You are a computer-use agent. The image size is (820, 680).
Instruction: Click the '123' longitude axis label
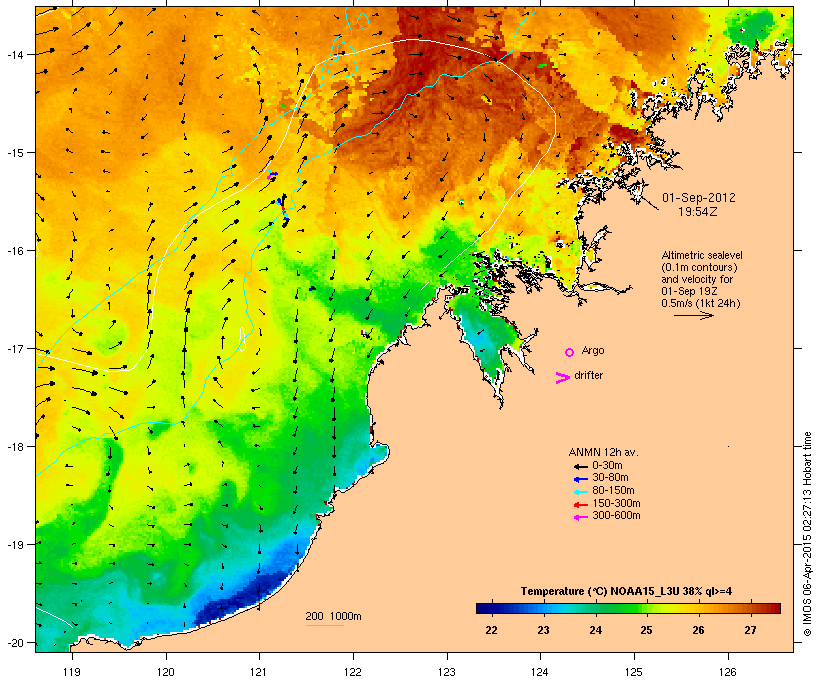click(x=447, y=672)
